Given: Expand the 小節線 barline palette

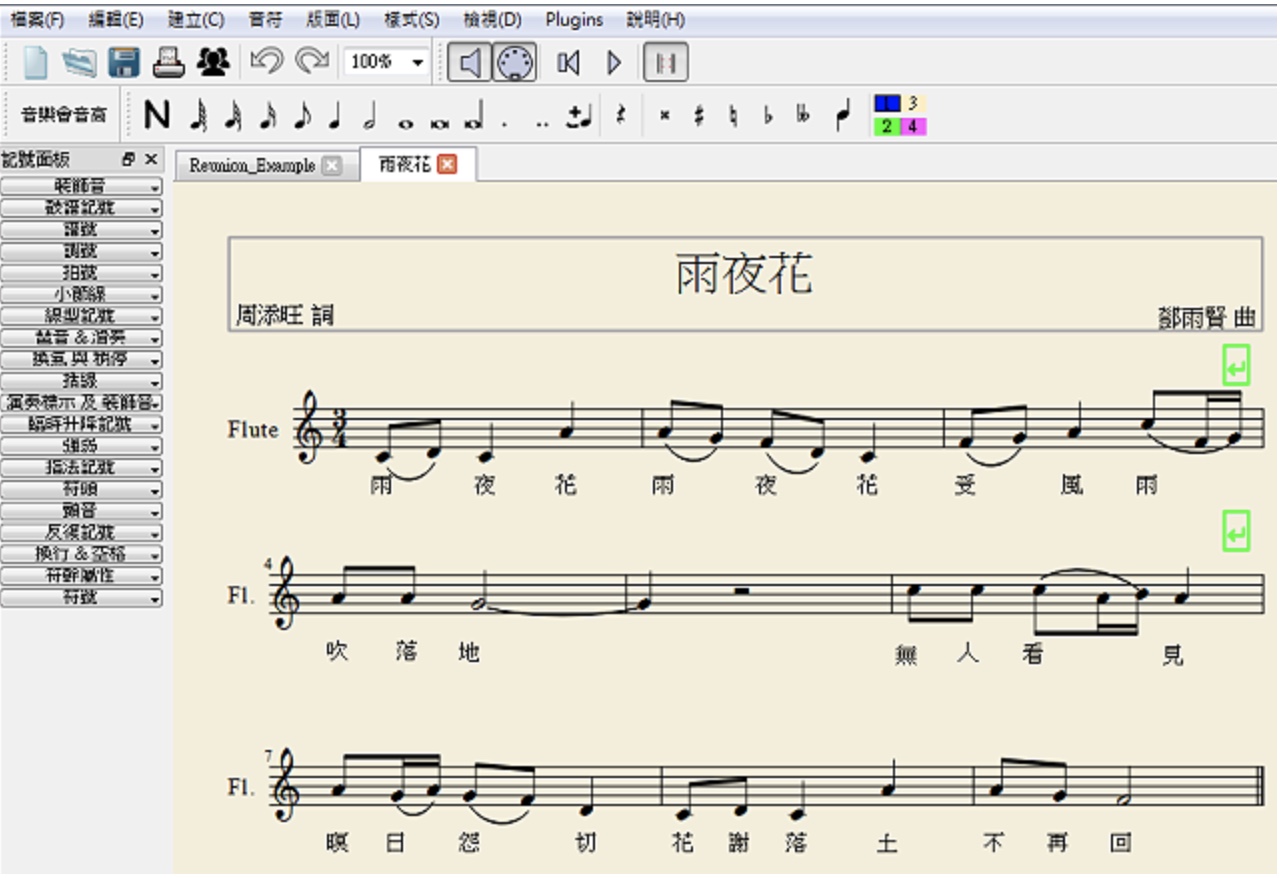Looking at the screenshot, I should click(x=82, y=295).
